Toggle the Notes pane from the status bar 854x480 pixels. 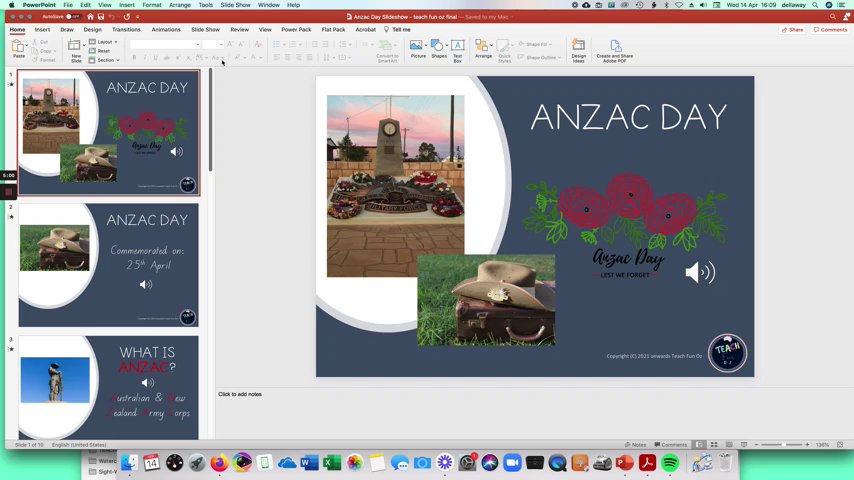(635, 444)
